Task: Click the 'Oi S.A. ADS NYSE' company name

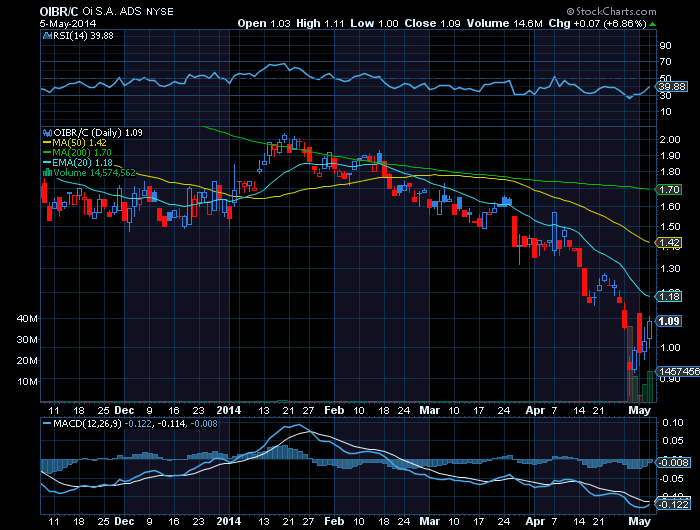Action: click(x=128, y=12)
